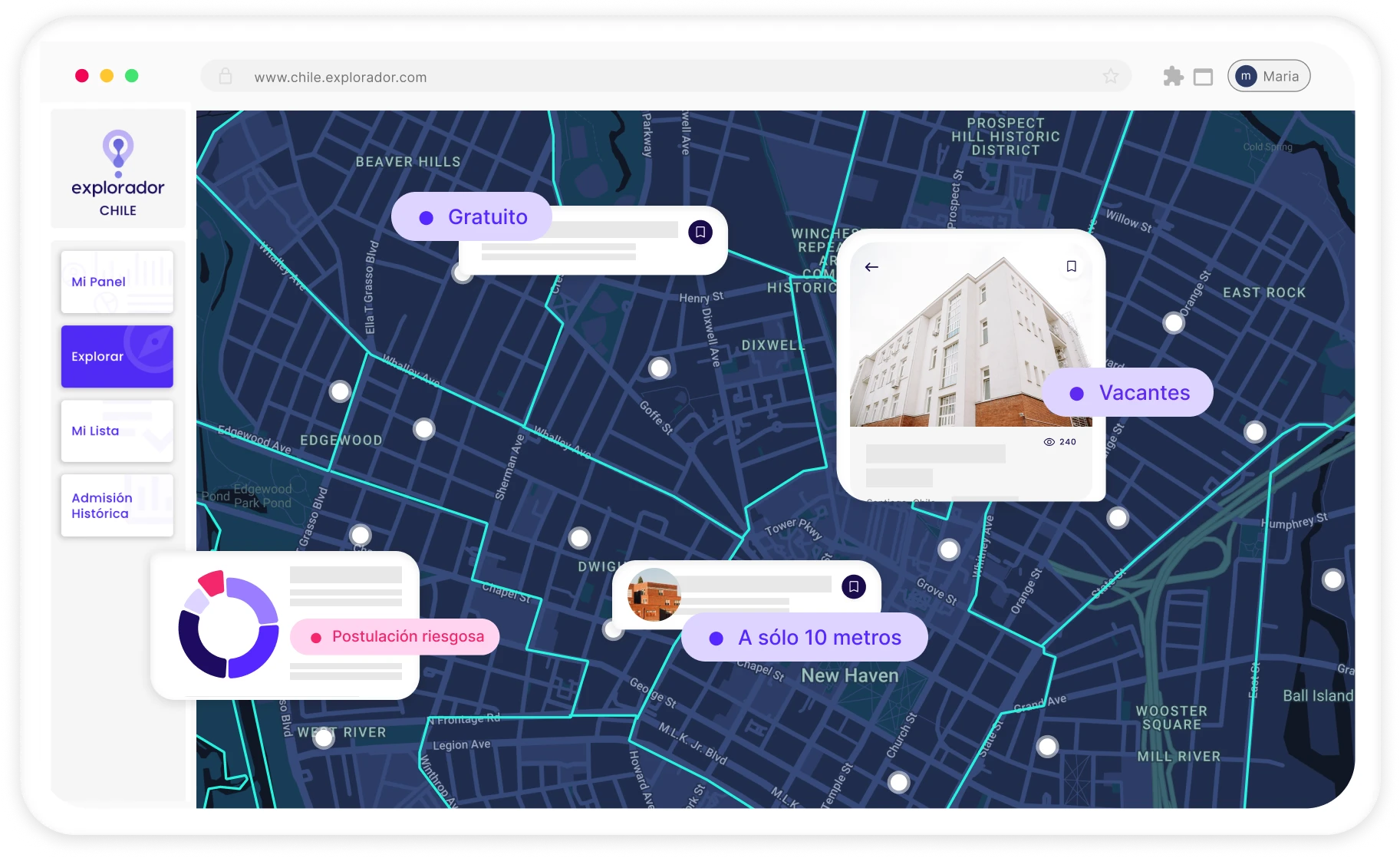Click the tab overview window icon
This screenshot has width=1400, height=858.
point(1204,77)
